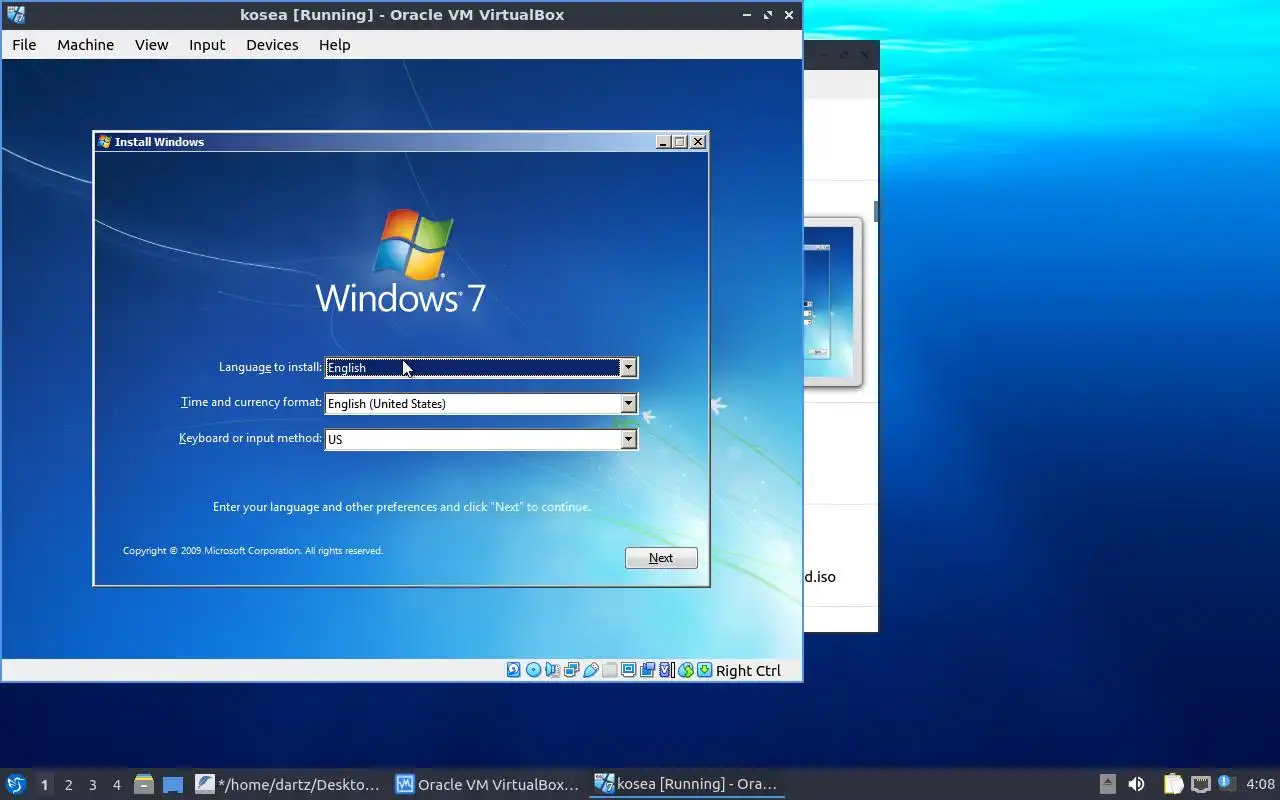
Task: Click the recording indicator with stacked screens
Action: click(647, 670)
